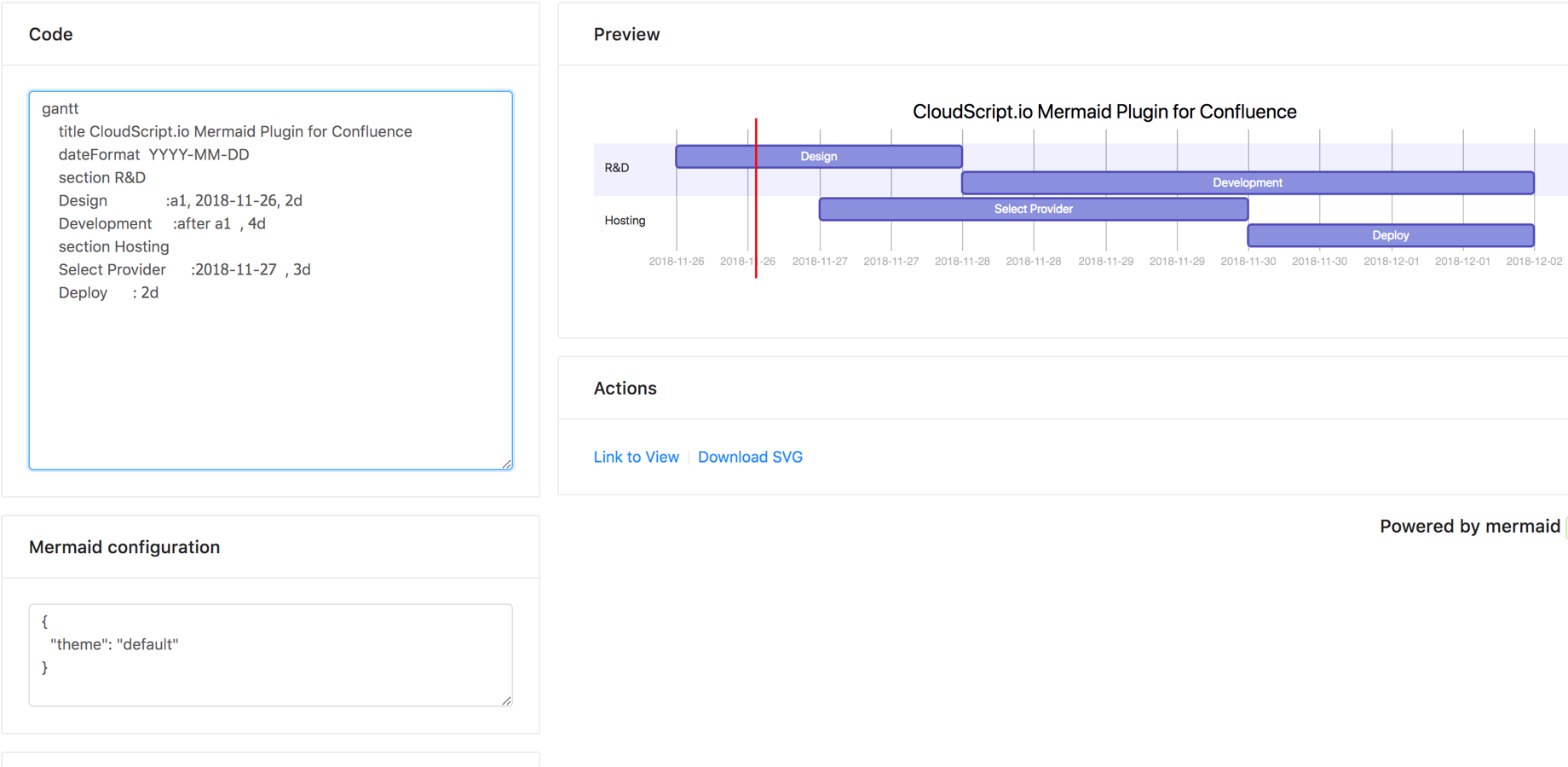Click the Powered by mermaid text
Screen dimensions: 1568x767
click(1470, 526)
